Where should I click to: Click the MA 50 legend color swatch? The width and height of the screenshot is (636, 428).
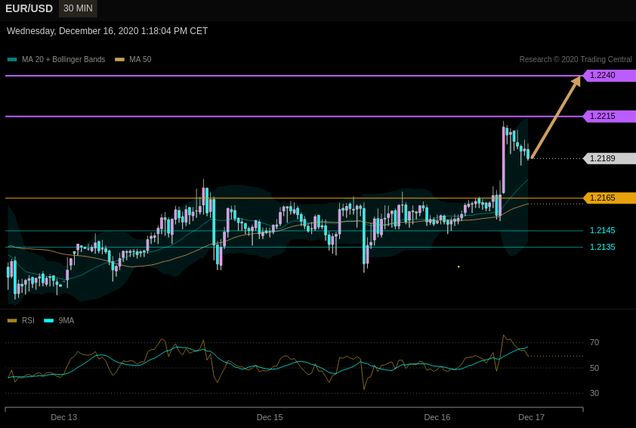[x=120, y=60]
